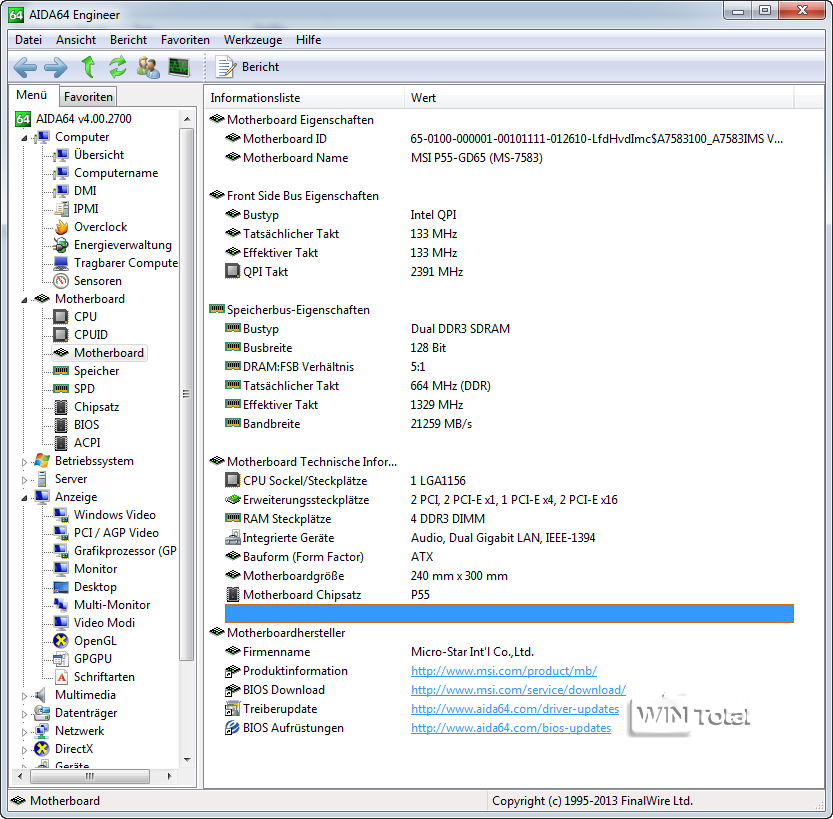Click the users icon in toolbar
Screen dimensions: 833x819
tap(148, 67)
